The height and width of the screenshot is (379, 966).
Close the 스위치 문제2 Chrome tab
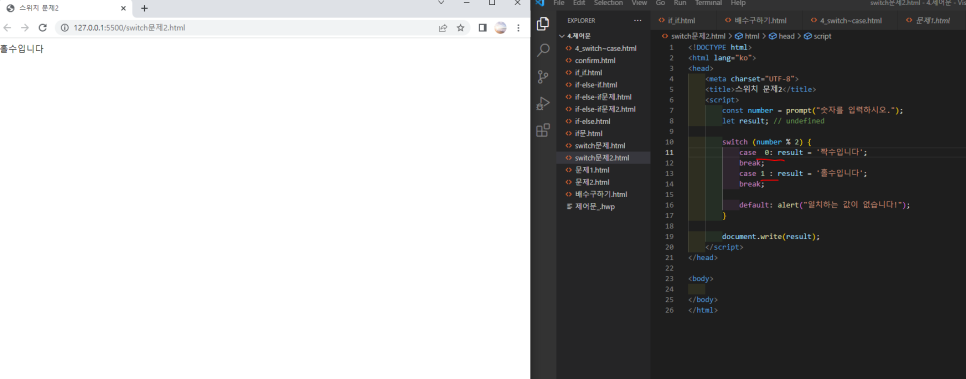point(123,8)
